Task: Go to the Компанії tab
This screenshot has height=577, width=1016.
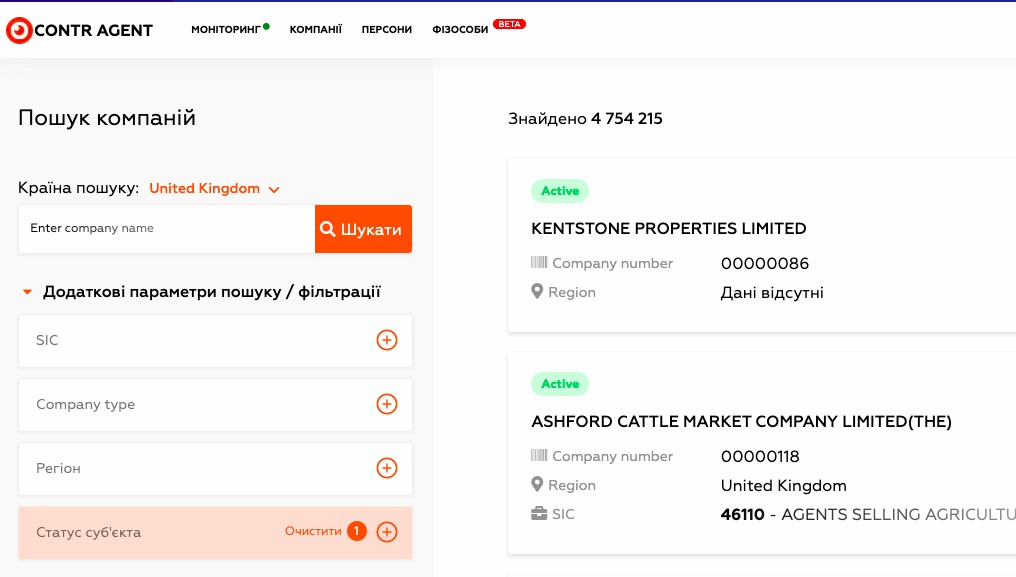Action: (x=316, y=29)
